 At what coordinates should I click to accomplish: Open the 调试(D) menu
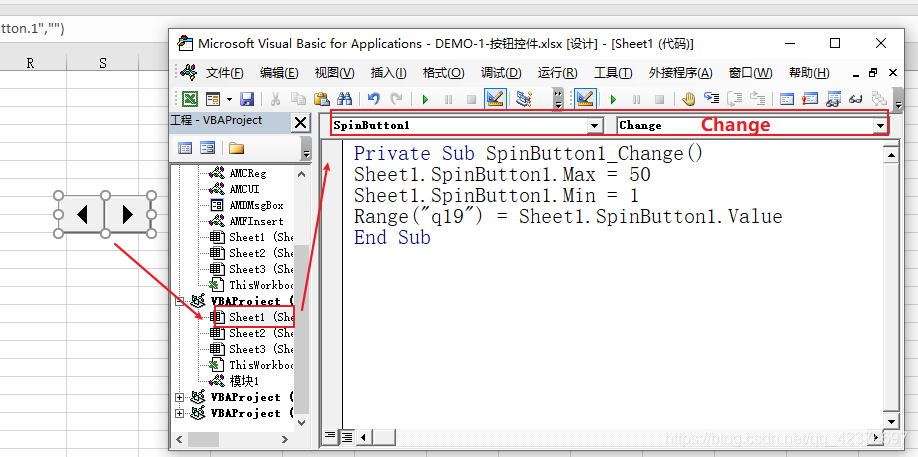(x=501, y=73)
